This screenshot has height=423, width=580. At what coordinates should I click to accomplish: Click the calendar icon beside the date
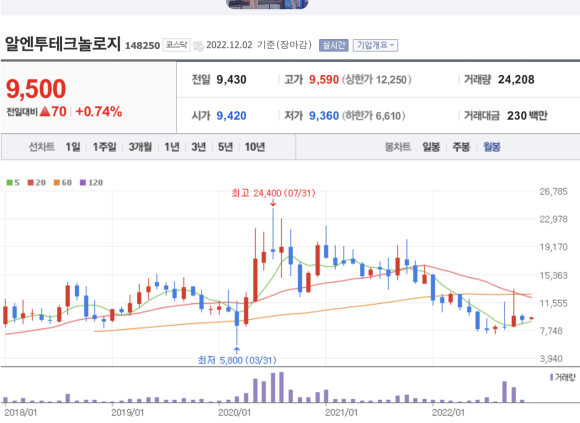199,45
